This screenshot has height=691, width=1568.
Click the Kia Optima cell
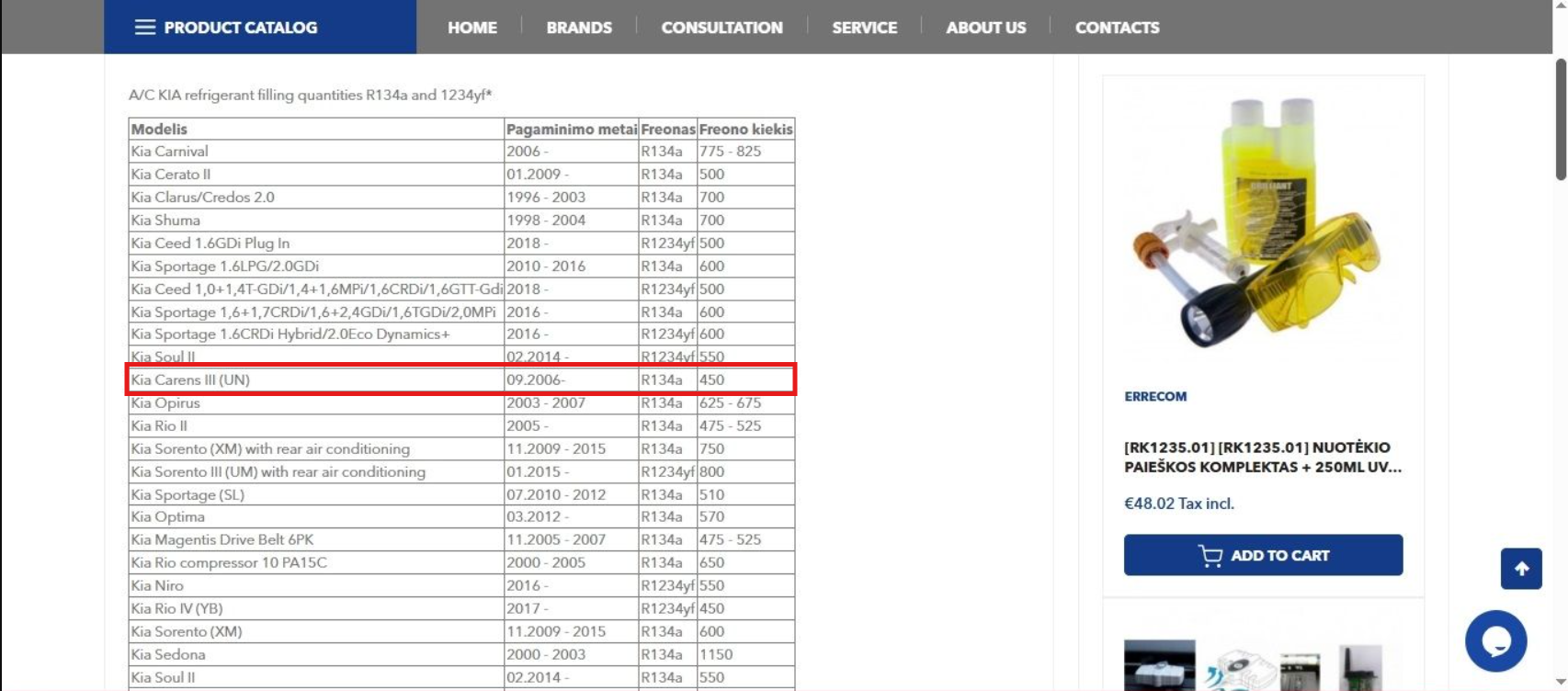point(316,517)
